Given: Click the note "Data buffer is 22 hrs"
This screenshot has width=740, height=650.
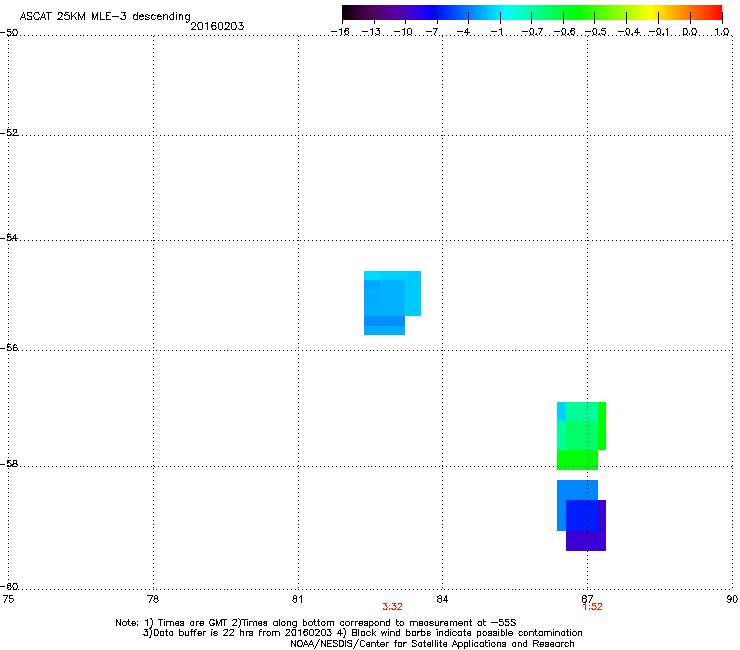Looking at the screenshot, I should pyautogui.click(x=198, y=633).
